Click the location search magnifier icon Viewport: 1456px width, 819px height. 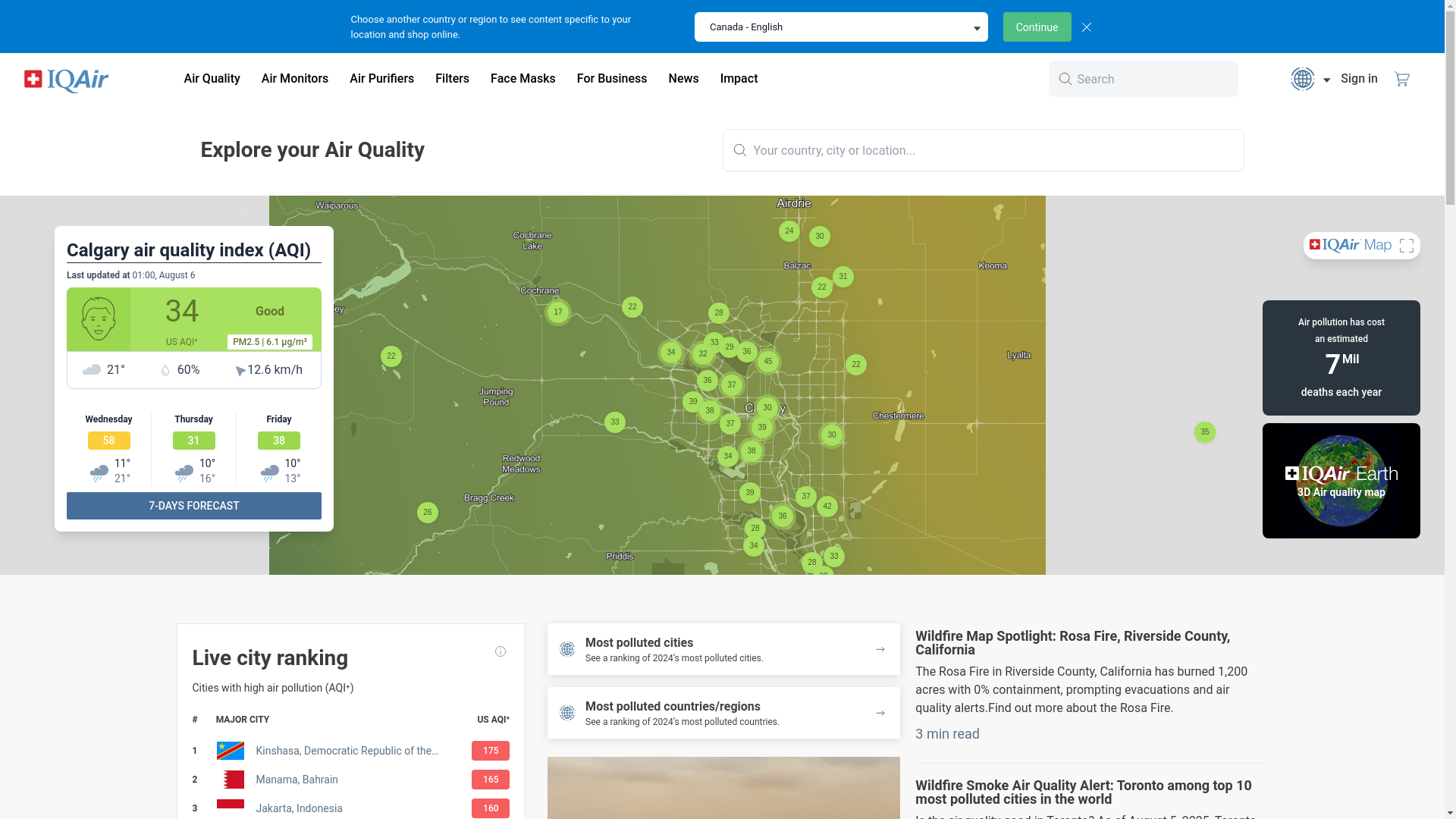pyautogui.click(x=740, y=150)
